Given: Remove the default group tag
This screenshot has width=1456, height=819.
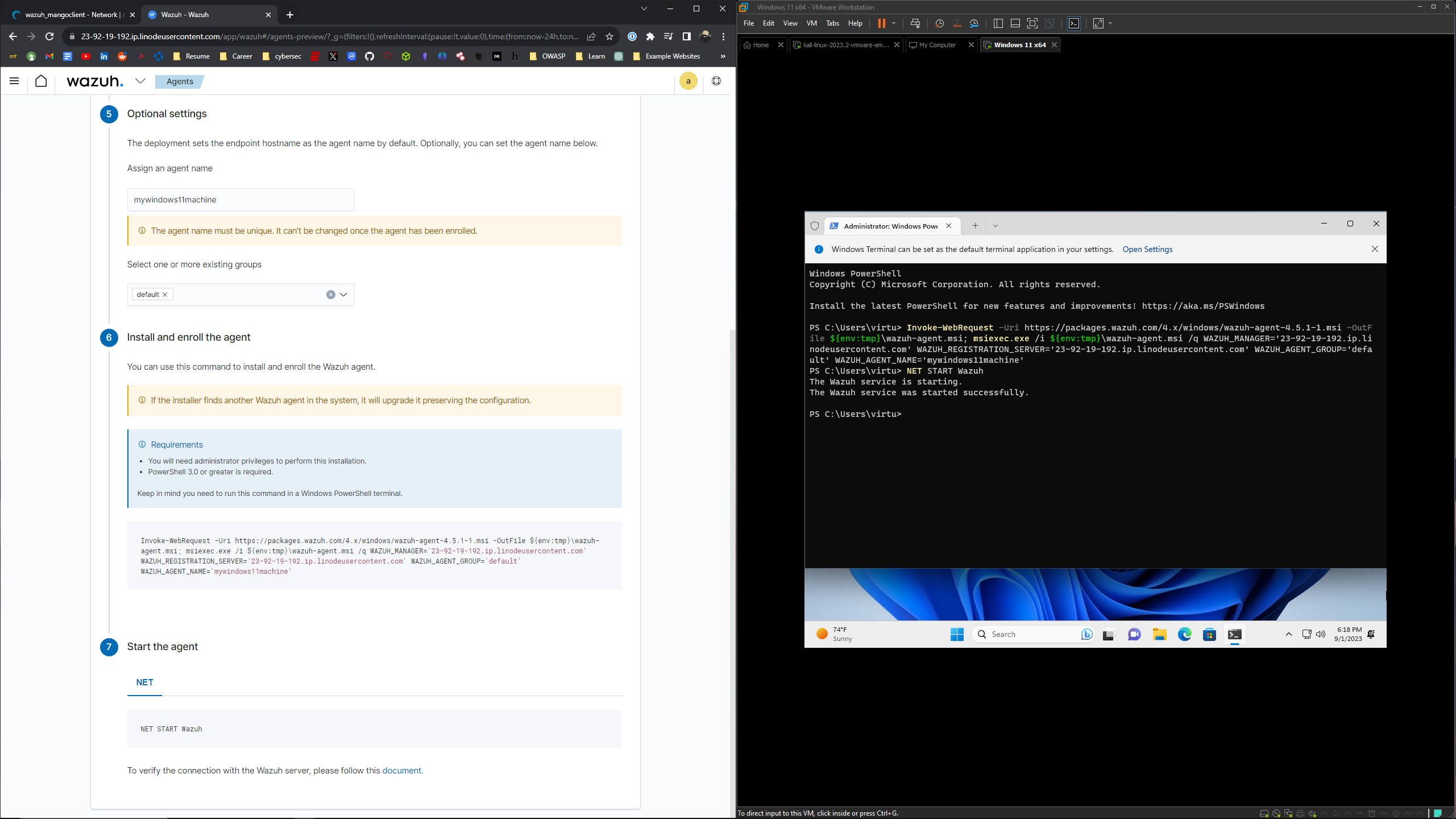Looking at the screenshot, I should tap(165, 295).
